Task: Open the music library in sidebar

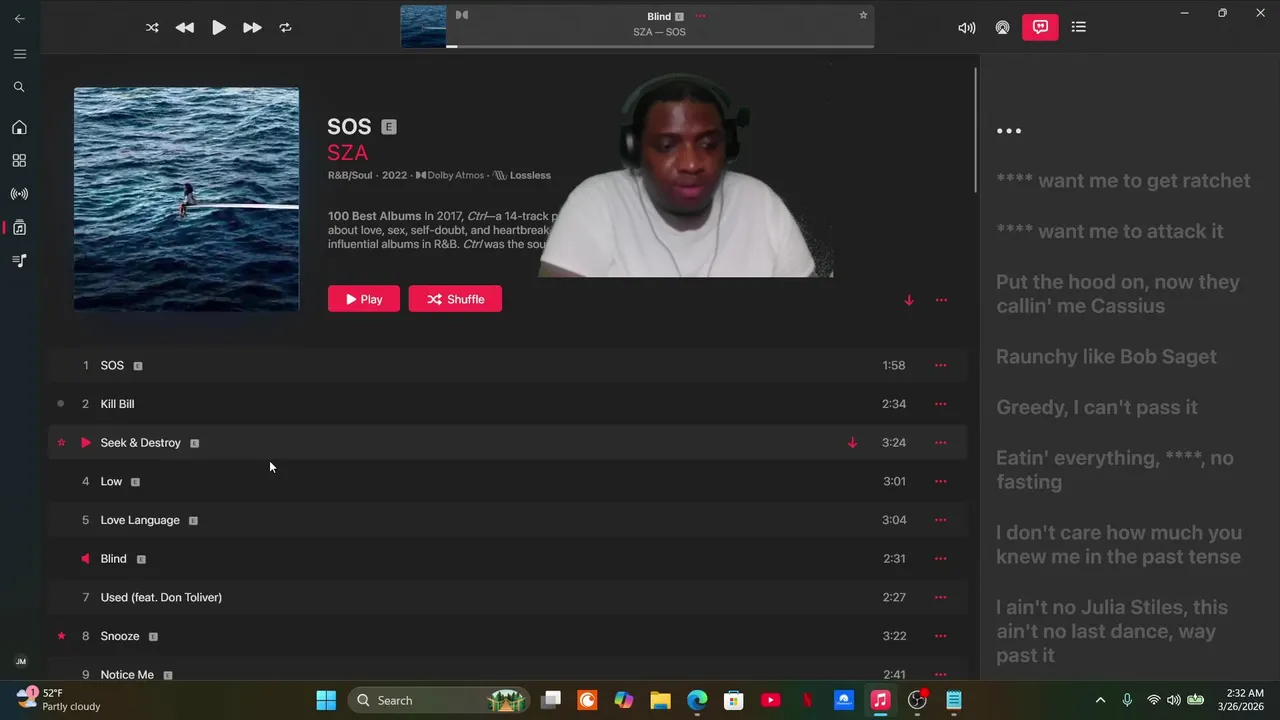Action: [19, 228]
